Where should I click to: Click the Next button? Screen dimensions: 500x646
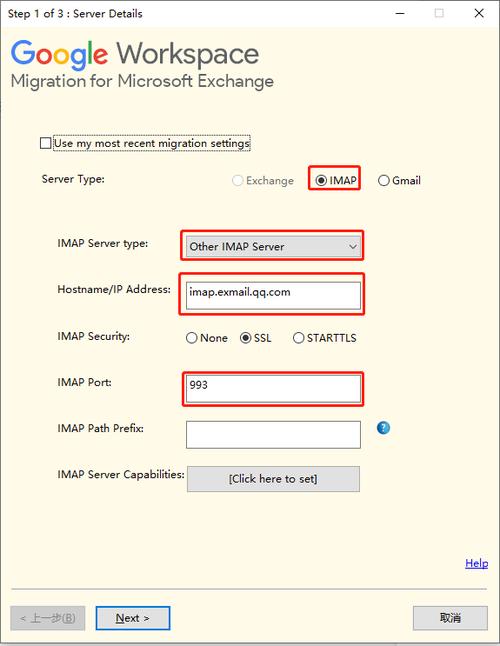tap(133, 618)
